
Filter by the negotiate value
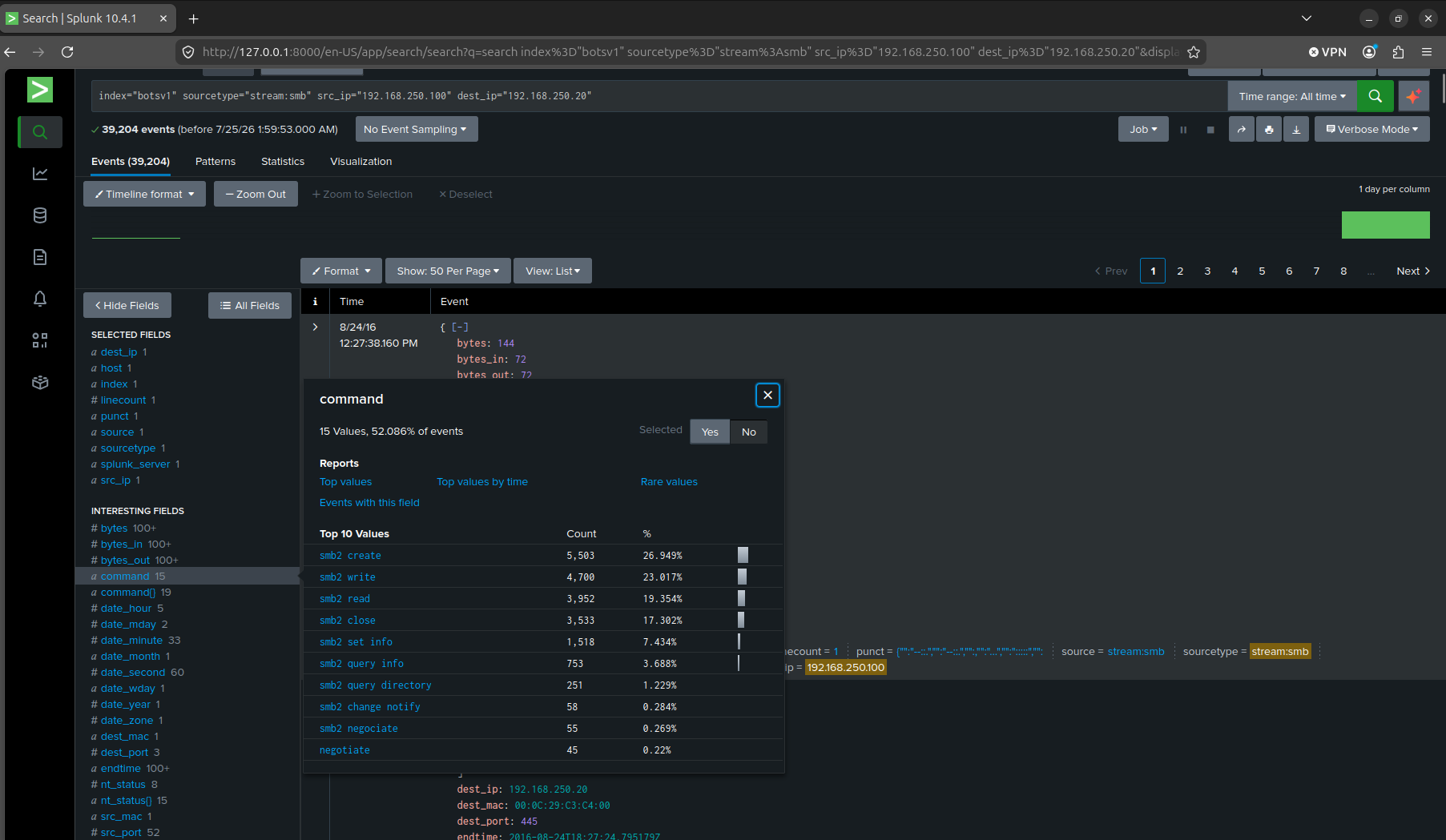pyautogui.click(x=344, y=750)
